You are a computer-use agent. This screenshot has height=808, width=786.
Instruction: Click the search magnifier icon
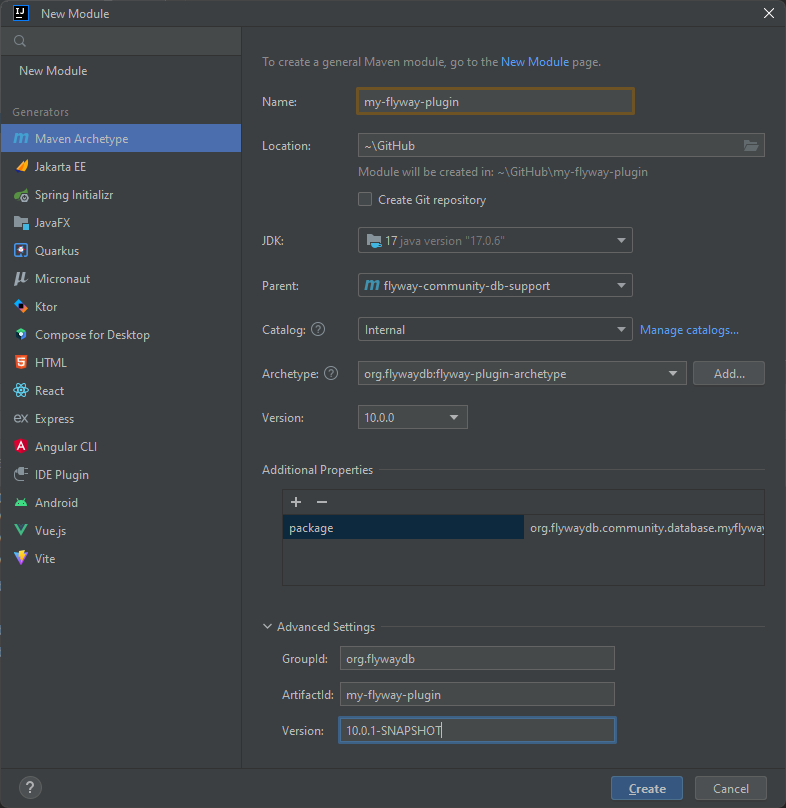pyautogui.click(x=20, y=41)
